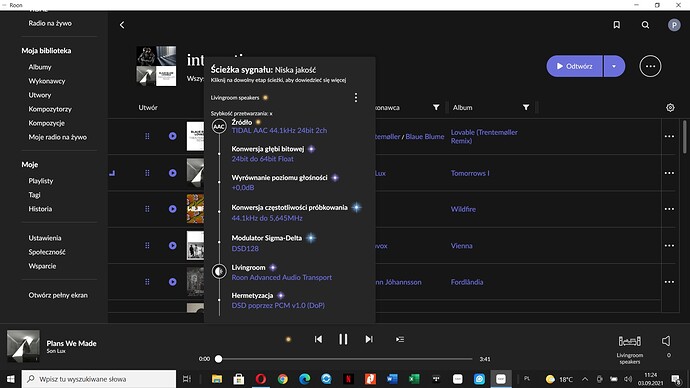Viewport: 690px width, 388px height.
Task: Open the volume speaker control
Action: pos(666,341)
